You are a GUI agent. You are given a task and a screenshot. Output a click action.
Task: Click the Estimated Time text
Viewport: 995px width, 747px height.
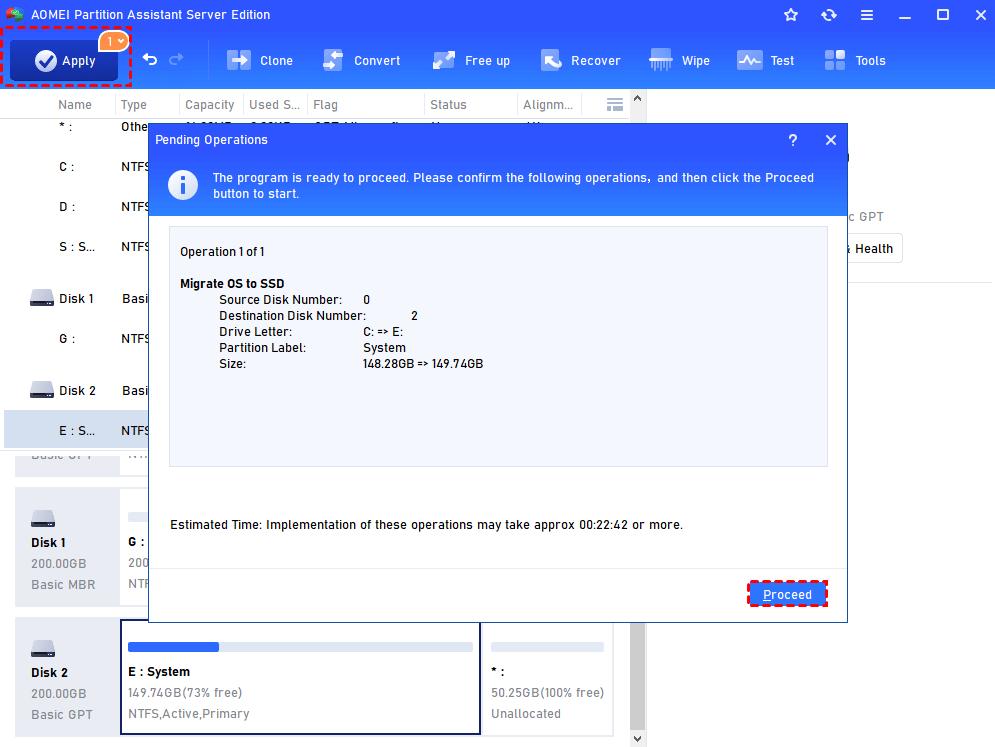(x=426, y=525)
